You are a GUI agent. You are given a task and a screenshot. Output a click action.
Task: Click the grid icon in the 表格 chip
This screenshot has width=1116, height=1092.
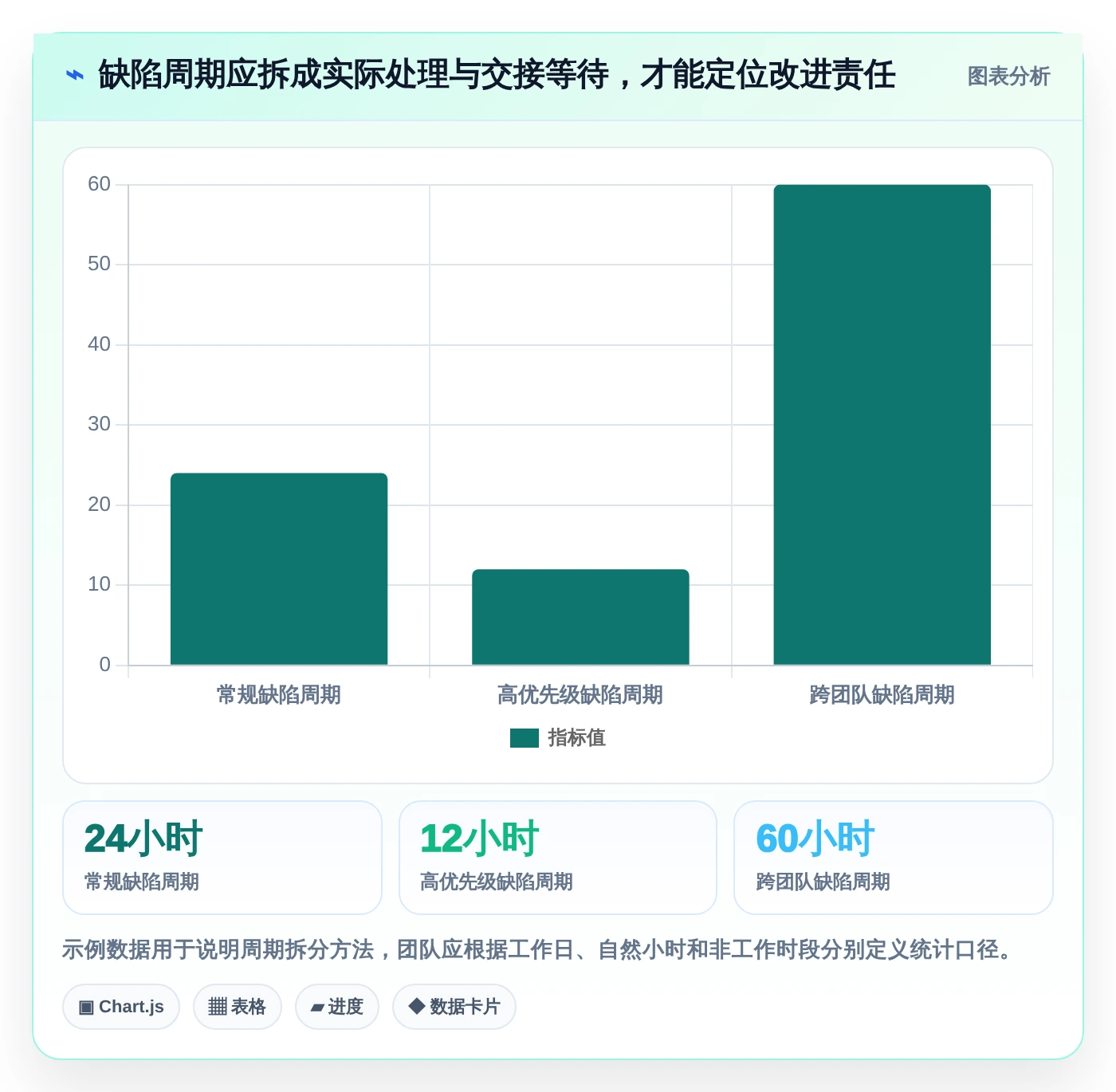[218, 1007]
